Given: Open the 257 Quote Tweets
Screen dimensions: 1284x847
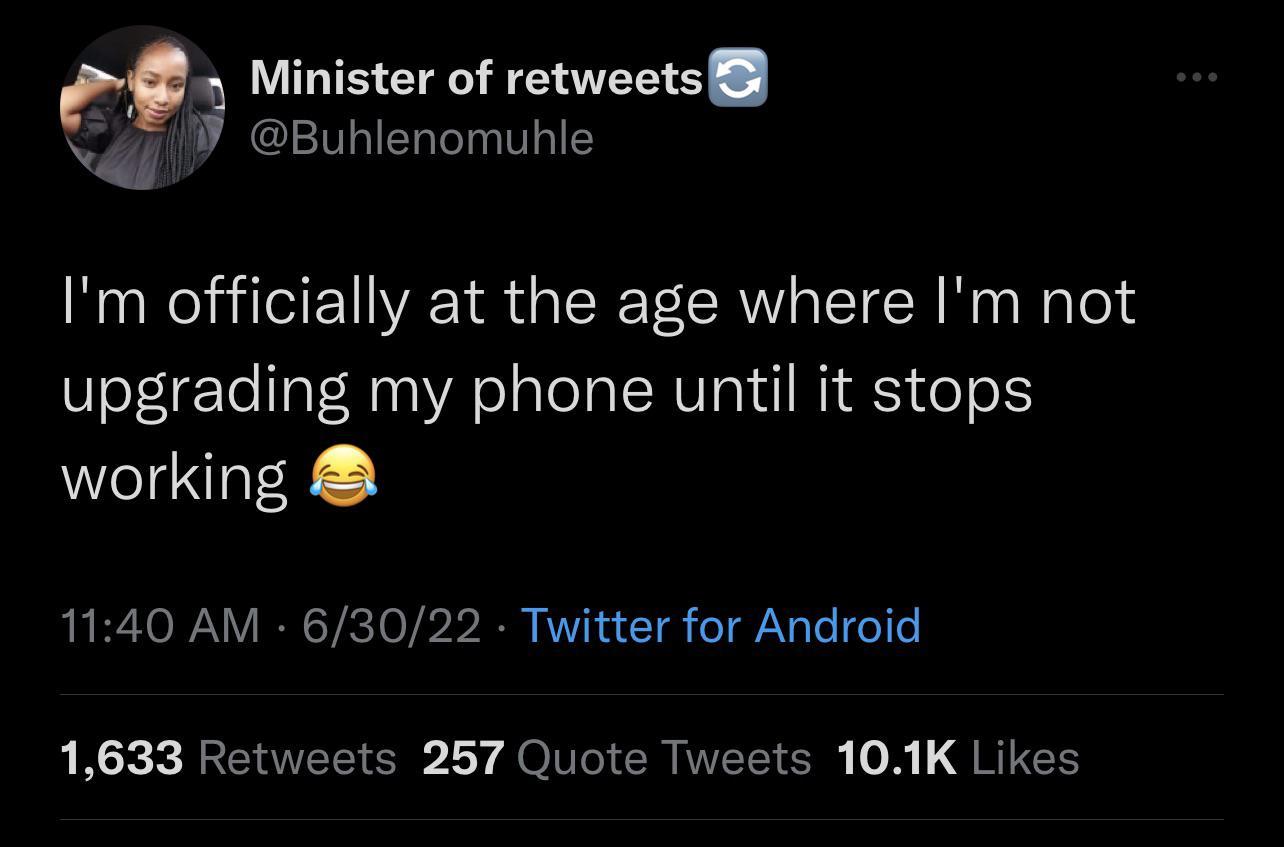Looking at the screenshot, I should (x=463, y=758).
